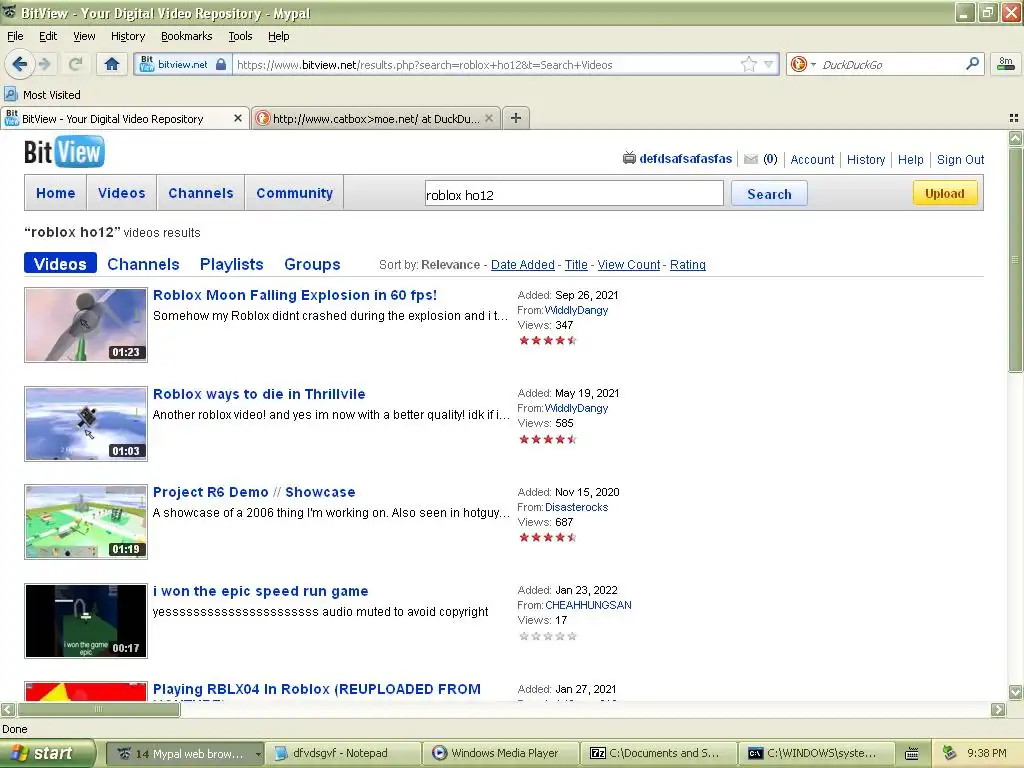Select the Groups results filter
This screenshot has height=768, width=1024.
pos(312,264)
